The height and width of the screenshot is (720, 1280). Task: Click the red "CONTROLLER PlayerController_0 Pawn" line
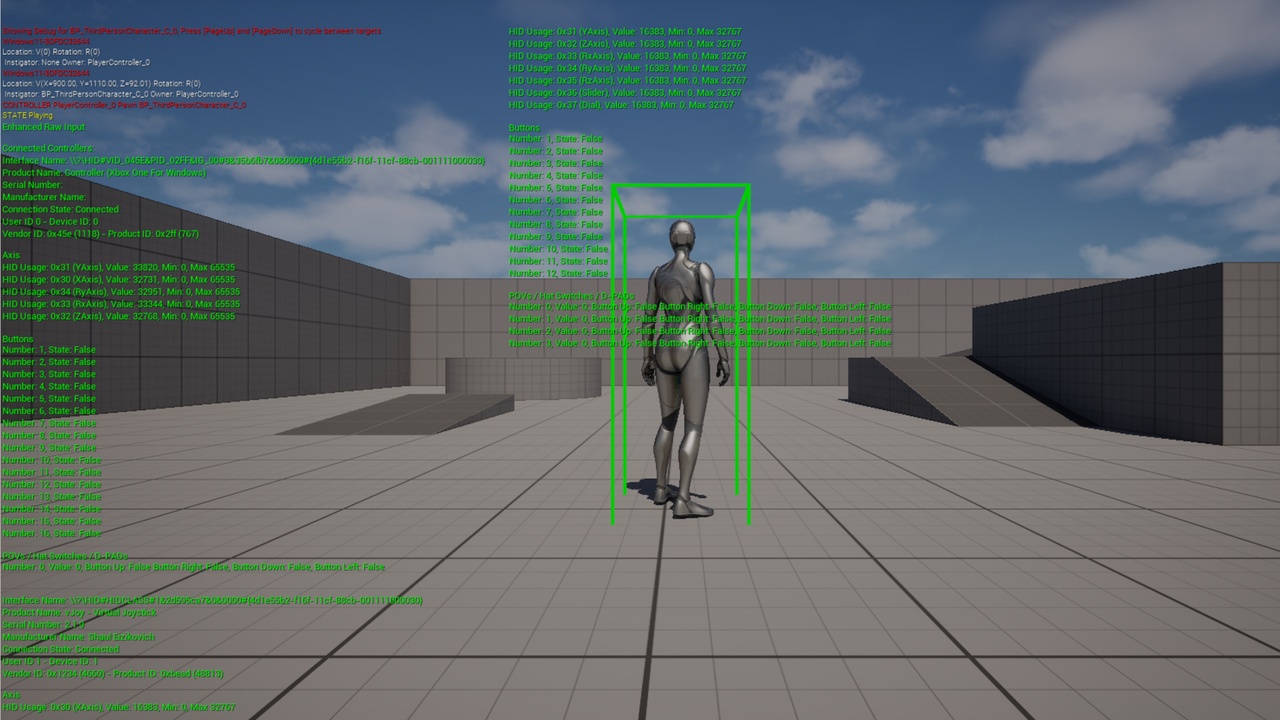click(x=124, y=105)
